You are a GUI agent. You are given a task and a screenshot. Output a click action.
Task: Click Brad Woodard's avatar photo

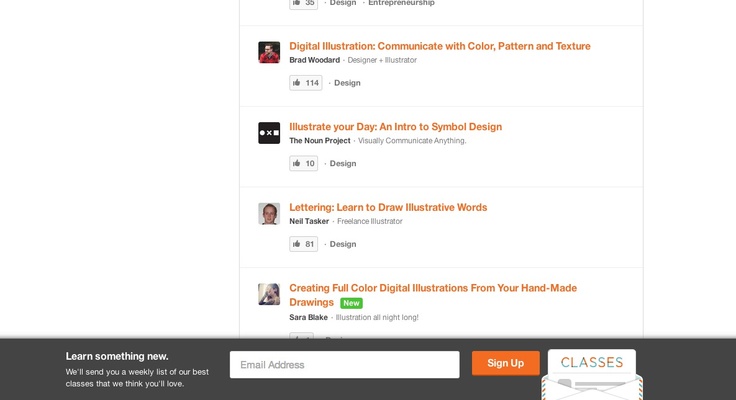269,52
